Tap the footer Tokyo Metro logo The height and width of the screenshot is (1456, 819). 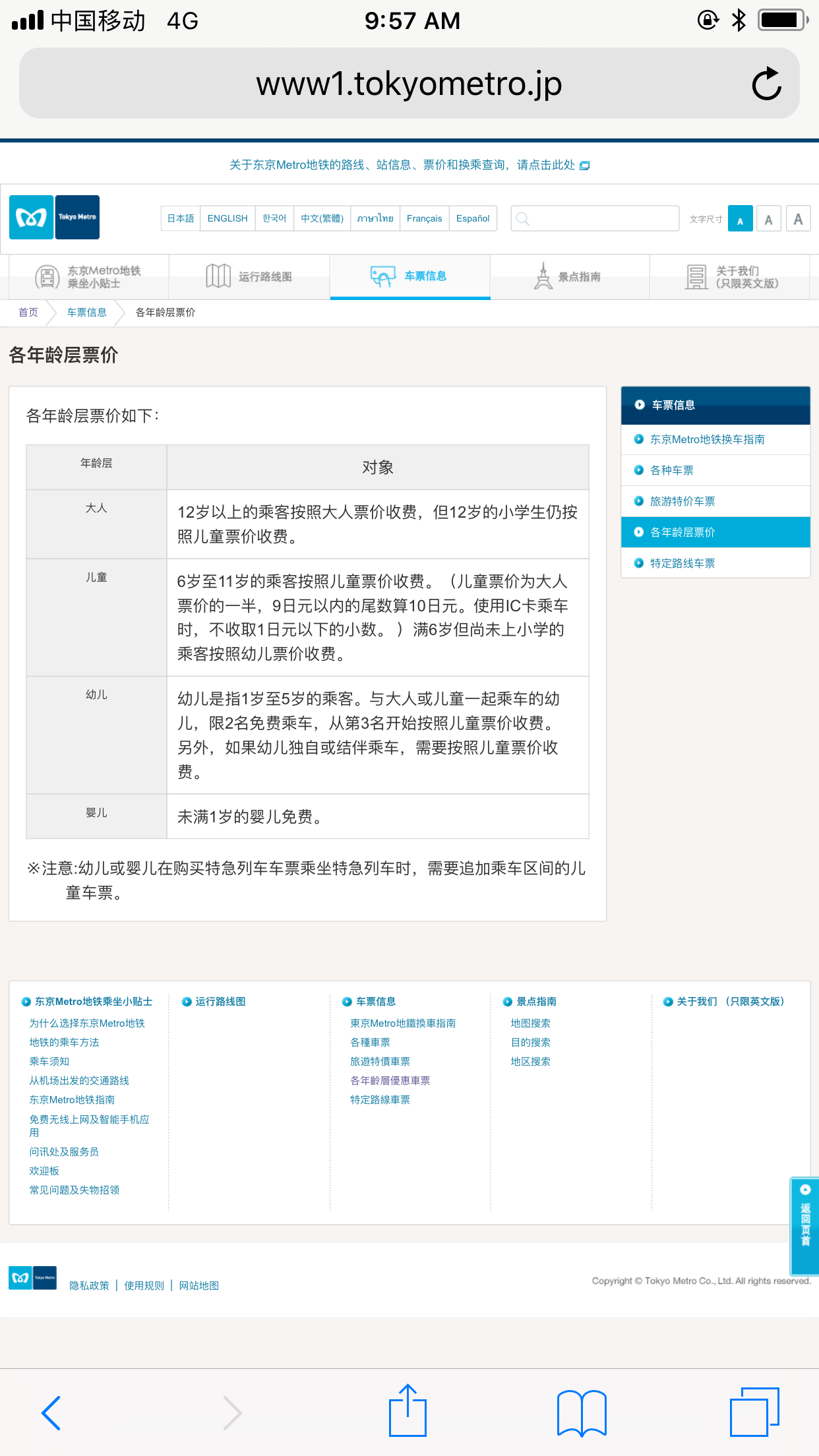[x=32, y=1277]
